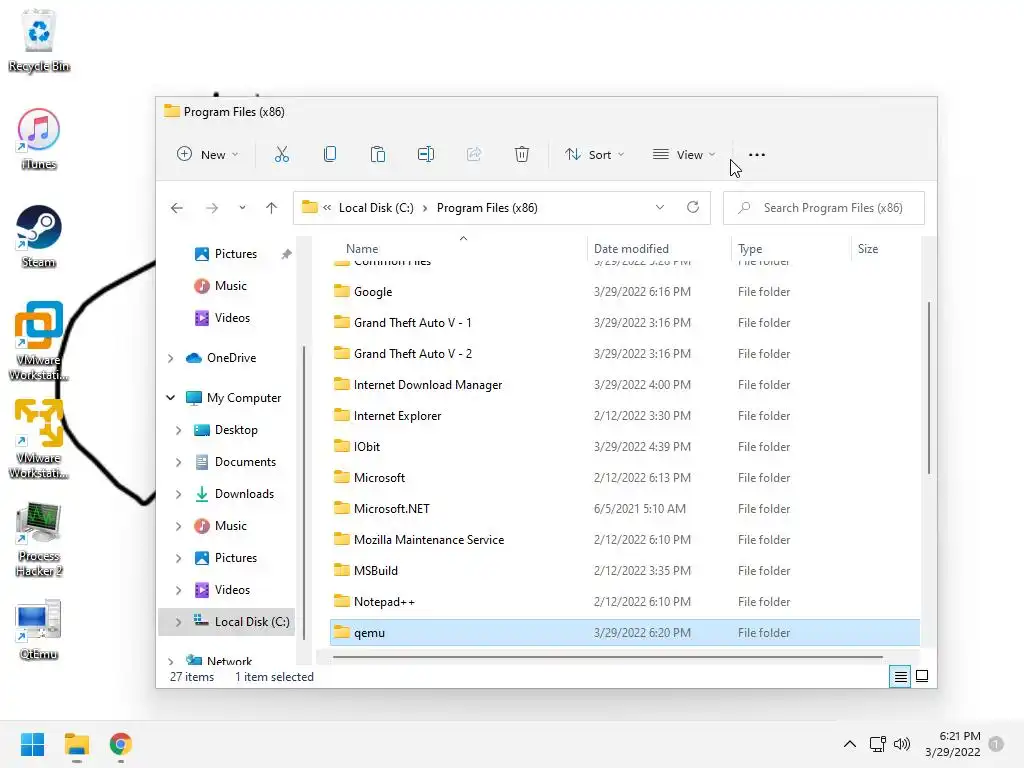
Task: Go forward with the right arrow
Action: pyautogui.click(x=212, y=208)
